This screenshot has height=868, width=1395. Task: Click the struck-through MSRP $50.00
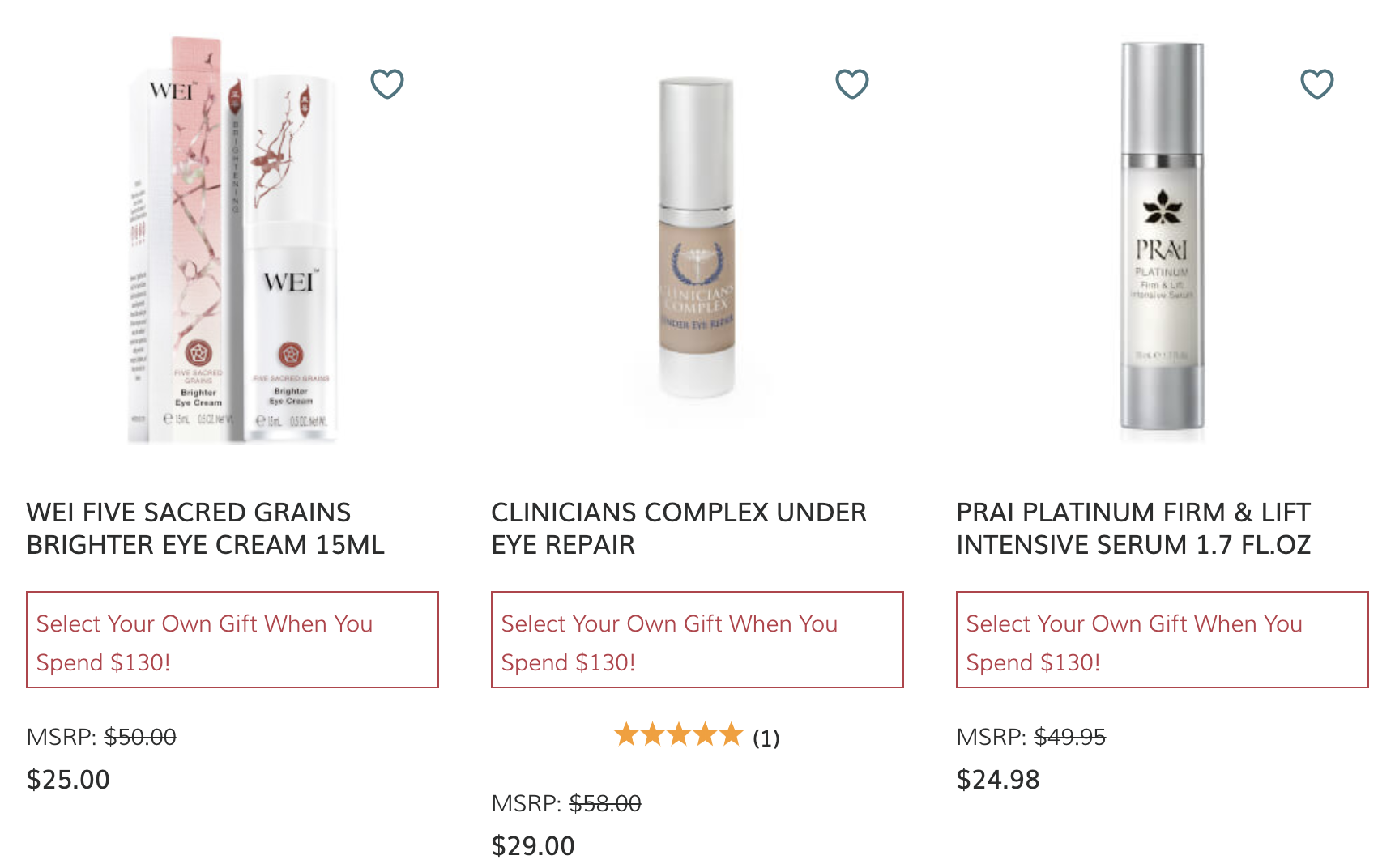click(x=140, y=737)
